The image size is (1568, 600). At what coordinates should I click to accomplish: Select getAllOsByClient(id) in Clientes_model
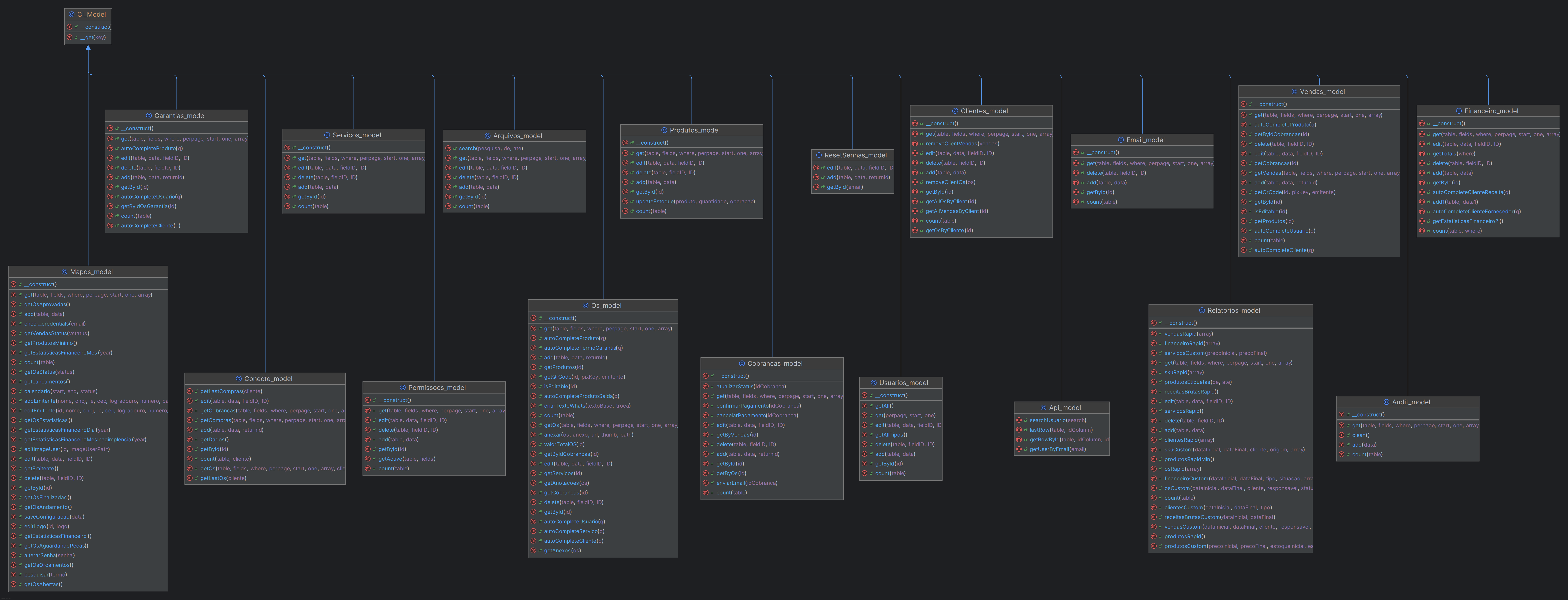click(951, 201)
